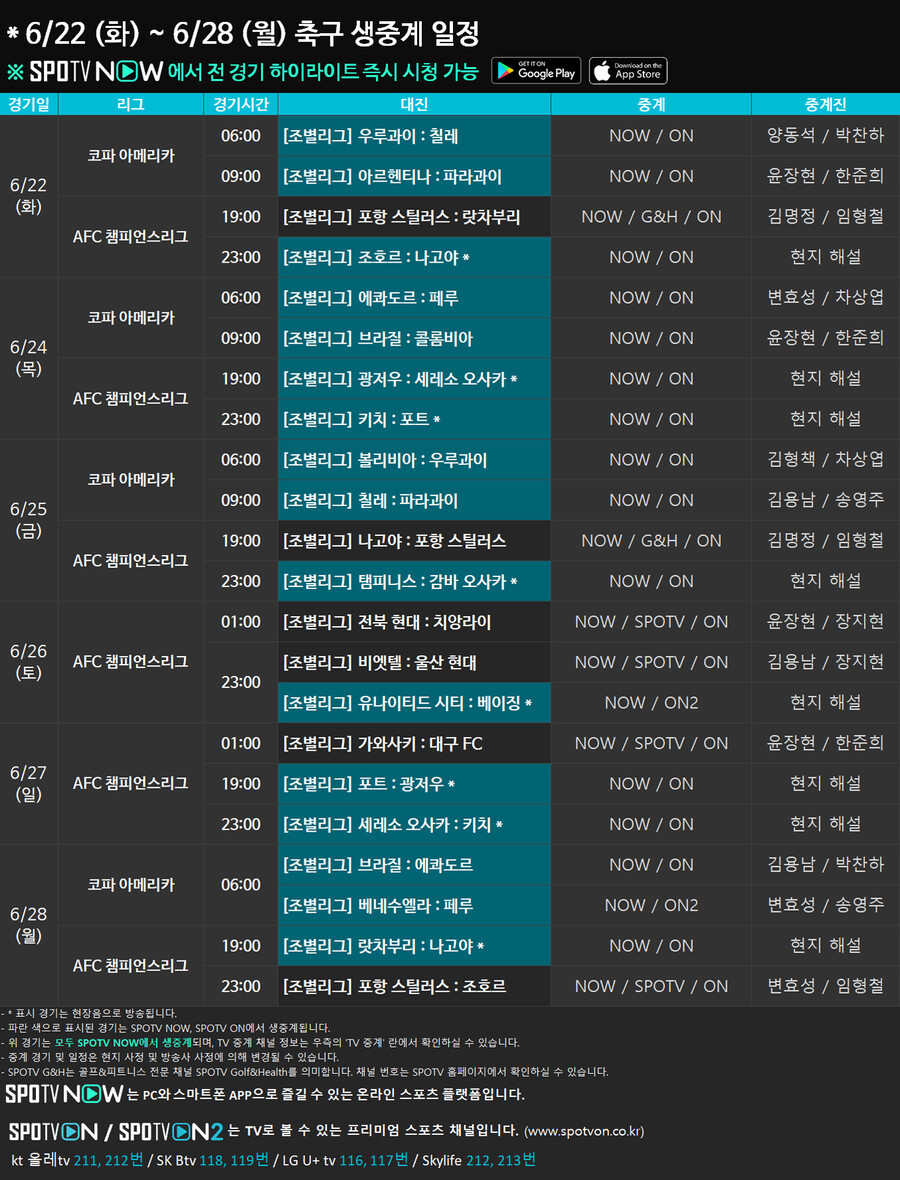
Task: Select the 나고야 : 포항 스틸러스 match
Action: [414, 541]
